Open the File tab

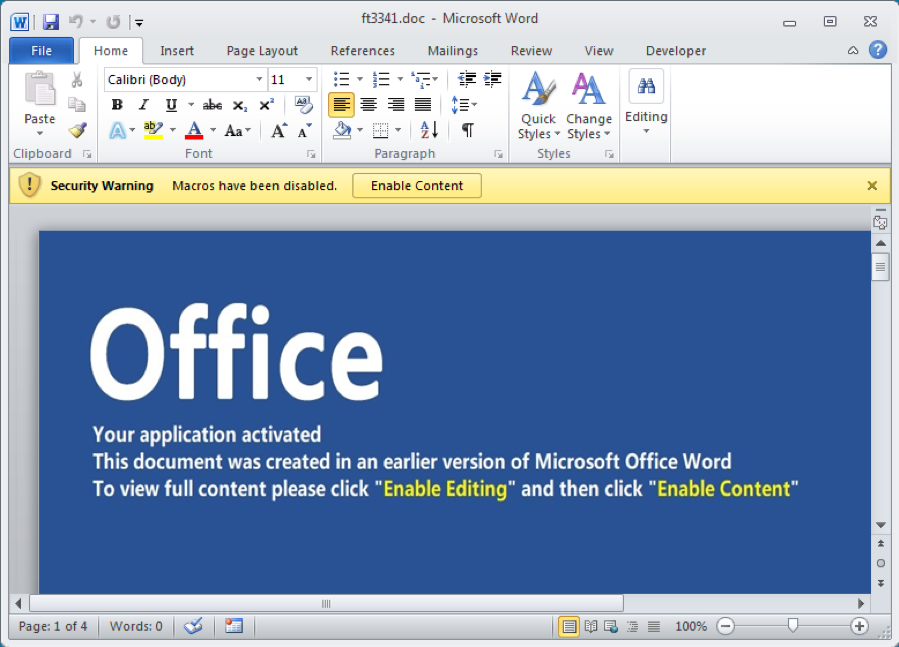click(41, 50)
